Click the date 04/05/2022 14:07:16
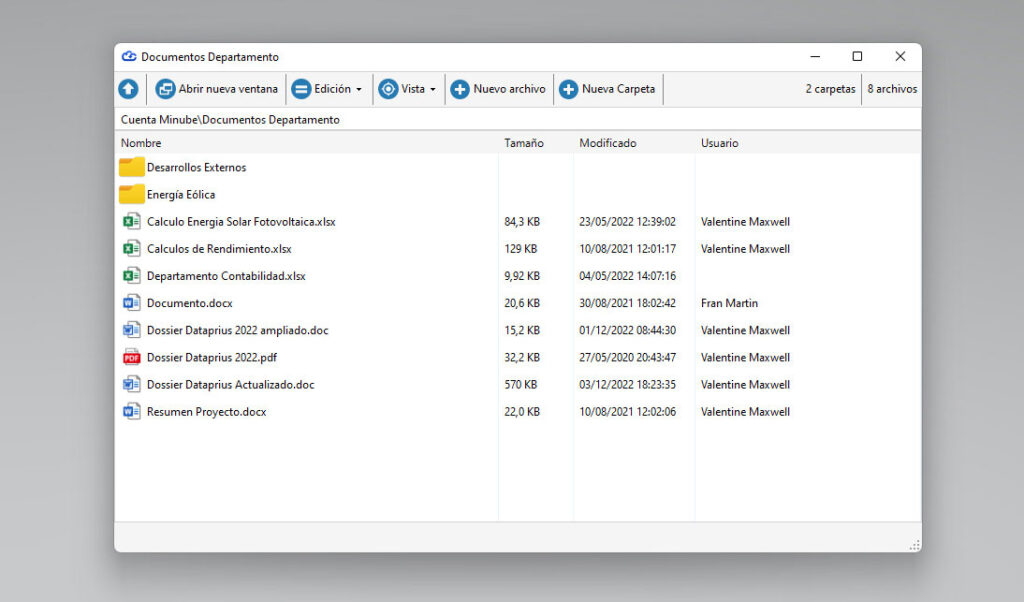 (x=628, y=276)
